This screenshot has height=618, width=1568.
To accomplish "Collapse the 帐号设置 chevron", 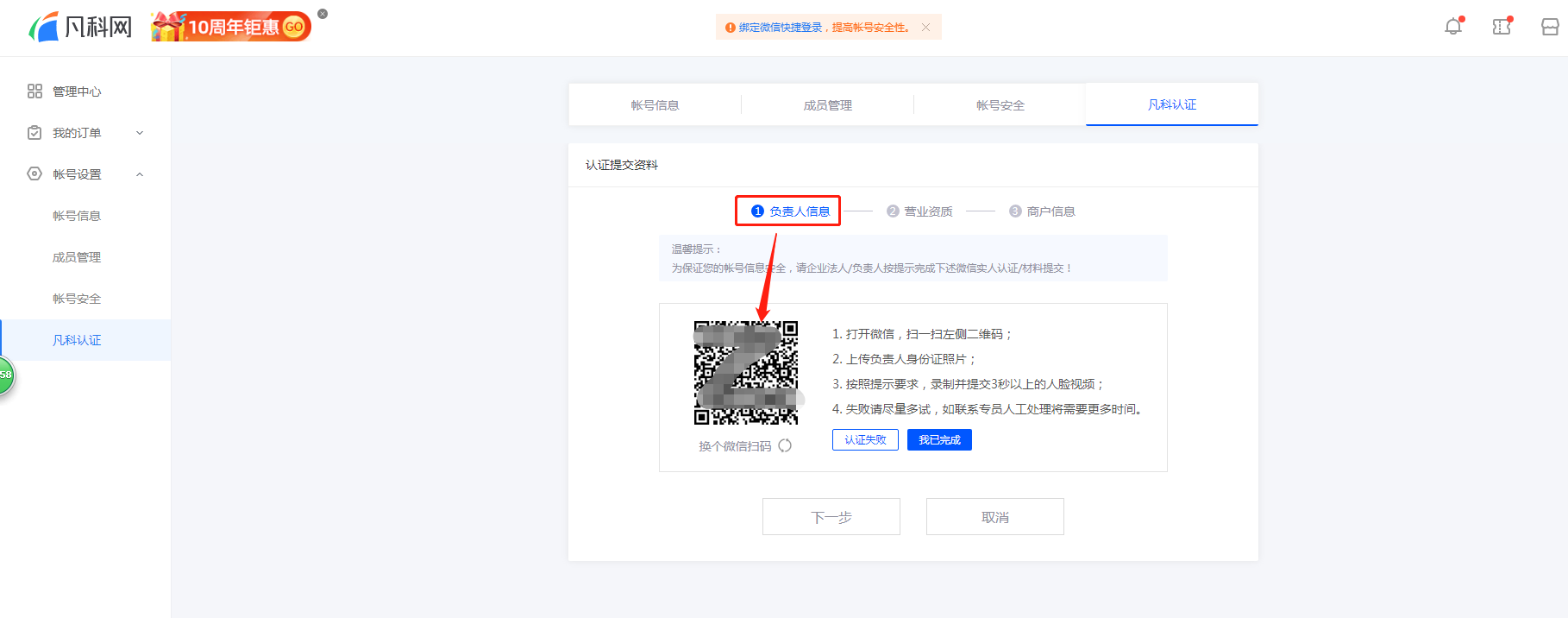I will tap(140, 174).
